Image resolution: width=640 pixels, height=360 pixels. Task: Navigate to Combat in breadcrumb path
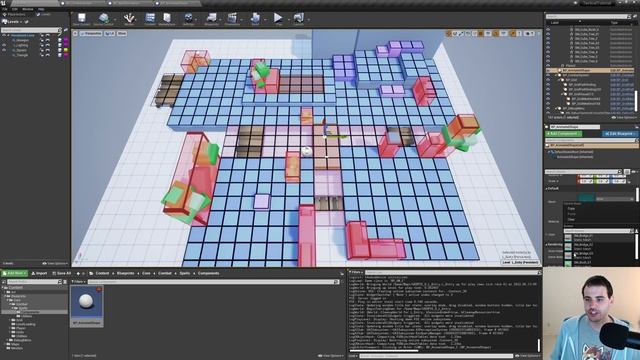point(164,273)
